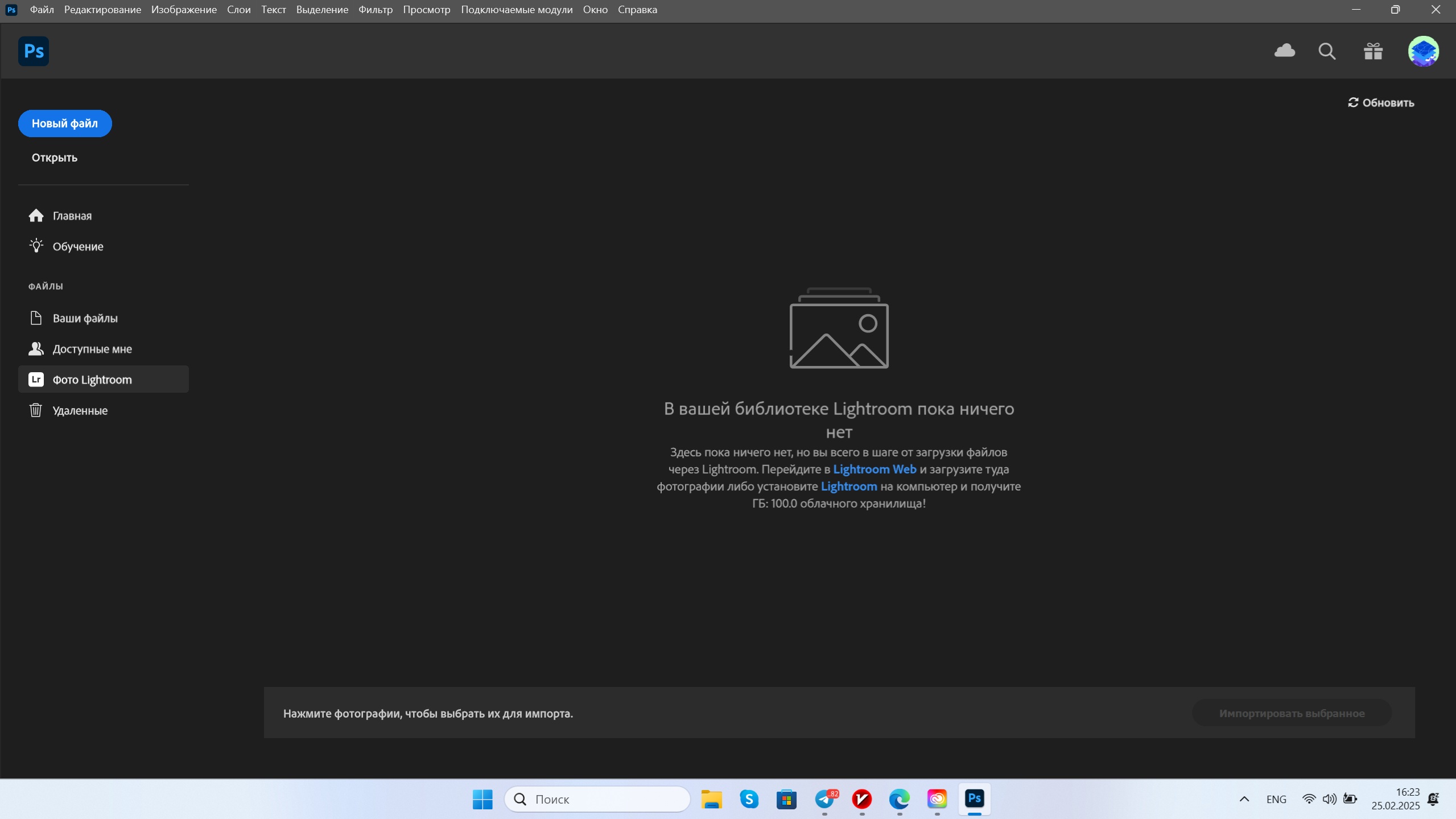
Task: Click the Windows Start button
Action: 482,799
